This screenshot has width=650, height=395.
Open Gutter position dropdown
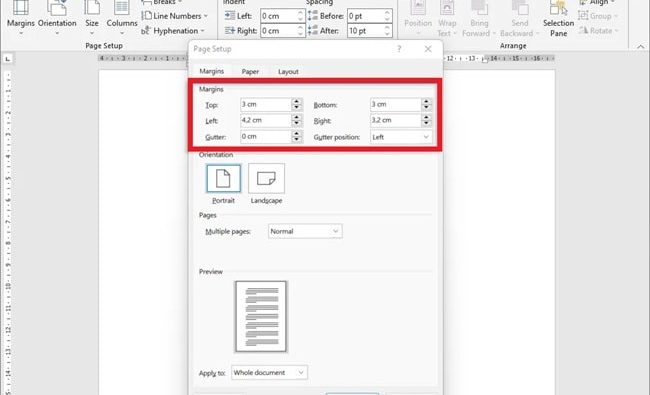(401, 137)
